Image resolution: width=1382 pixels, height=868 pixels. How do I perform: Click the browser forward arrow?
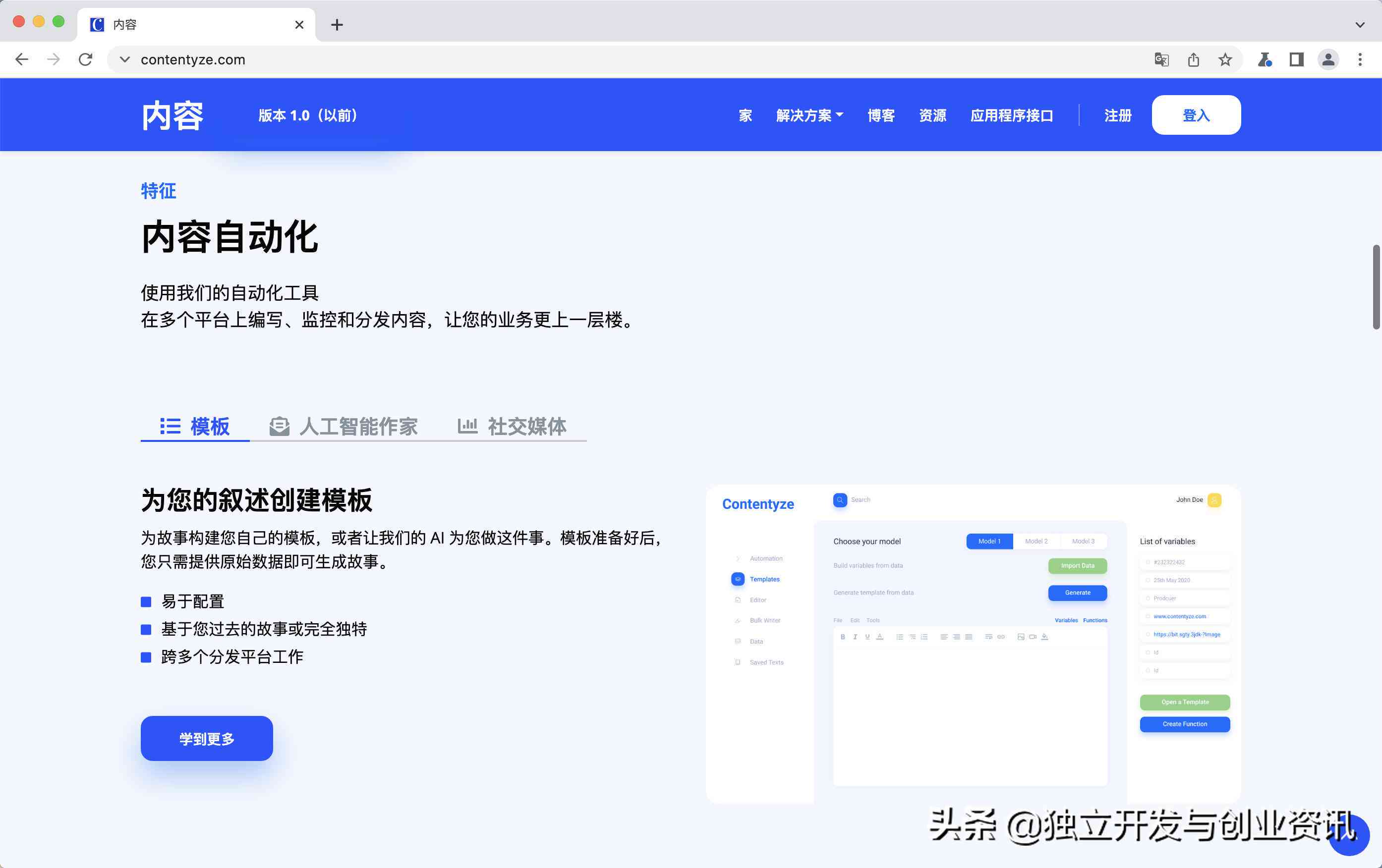click(54, 59)
